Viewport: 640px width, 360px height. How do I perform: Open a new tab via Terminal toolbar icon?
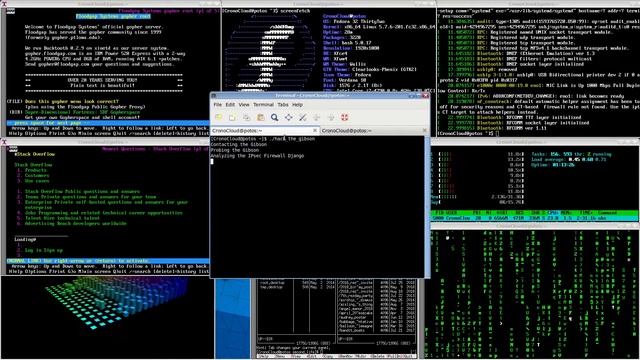219,118
